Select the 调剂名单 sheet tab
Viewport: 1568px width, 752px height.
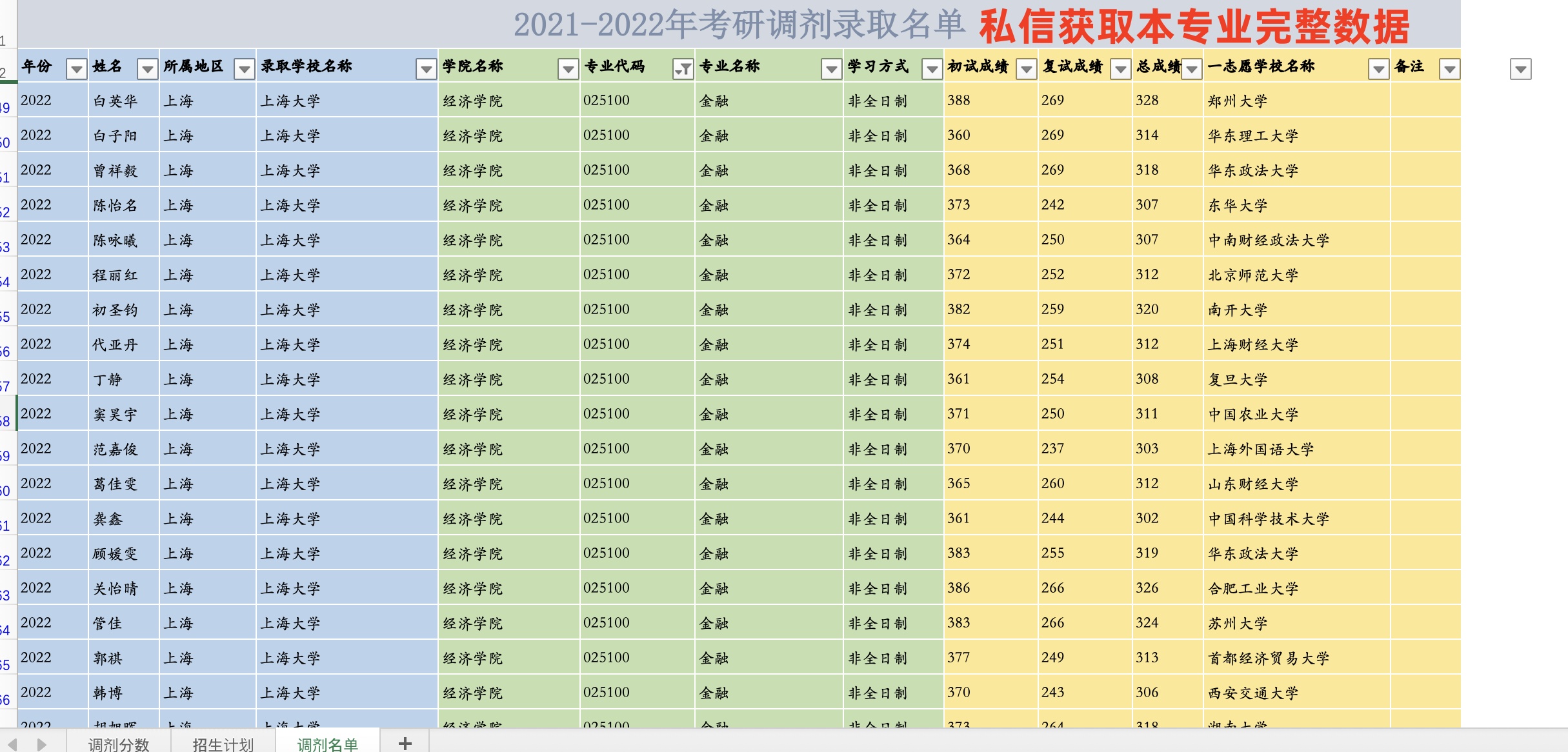click(x=327, y=744)
